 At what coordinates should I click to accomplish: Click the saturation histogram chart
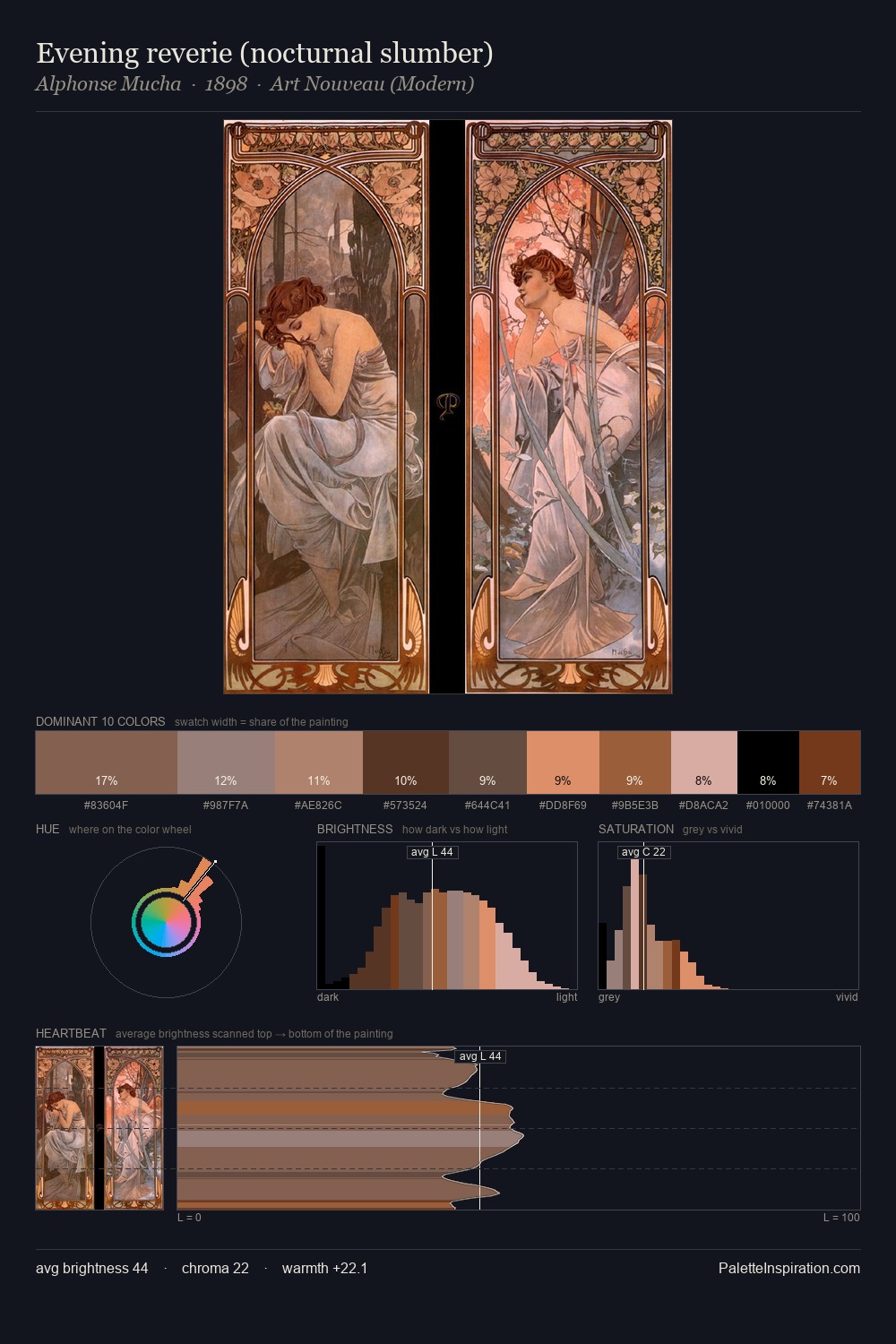pos(728,916)
